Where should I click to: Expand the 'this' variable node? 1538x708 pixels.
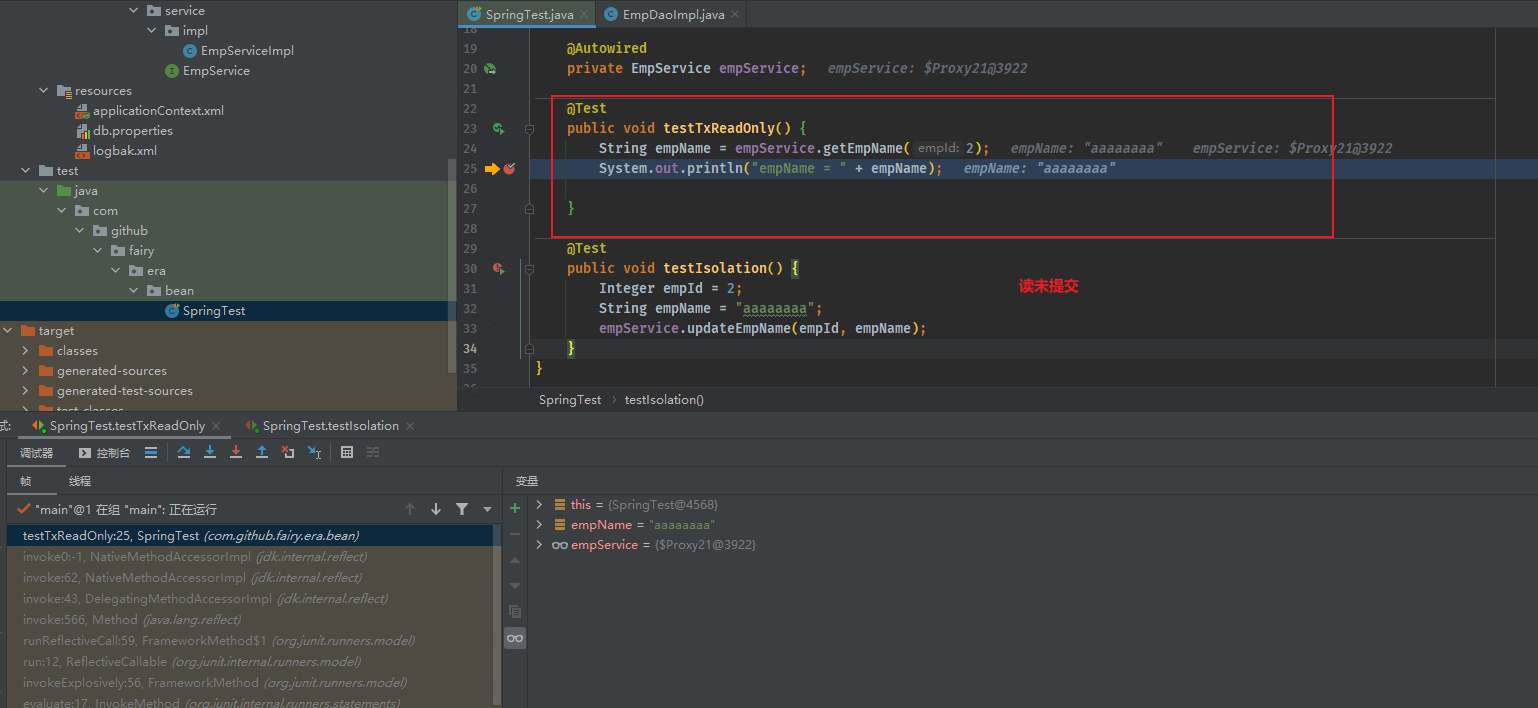tap(539, 504)
